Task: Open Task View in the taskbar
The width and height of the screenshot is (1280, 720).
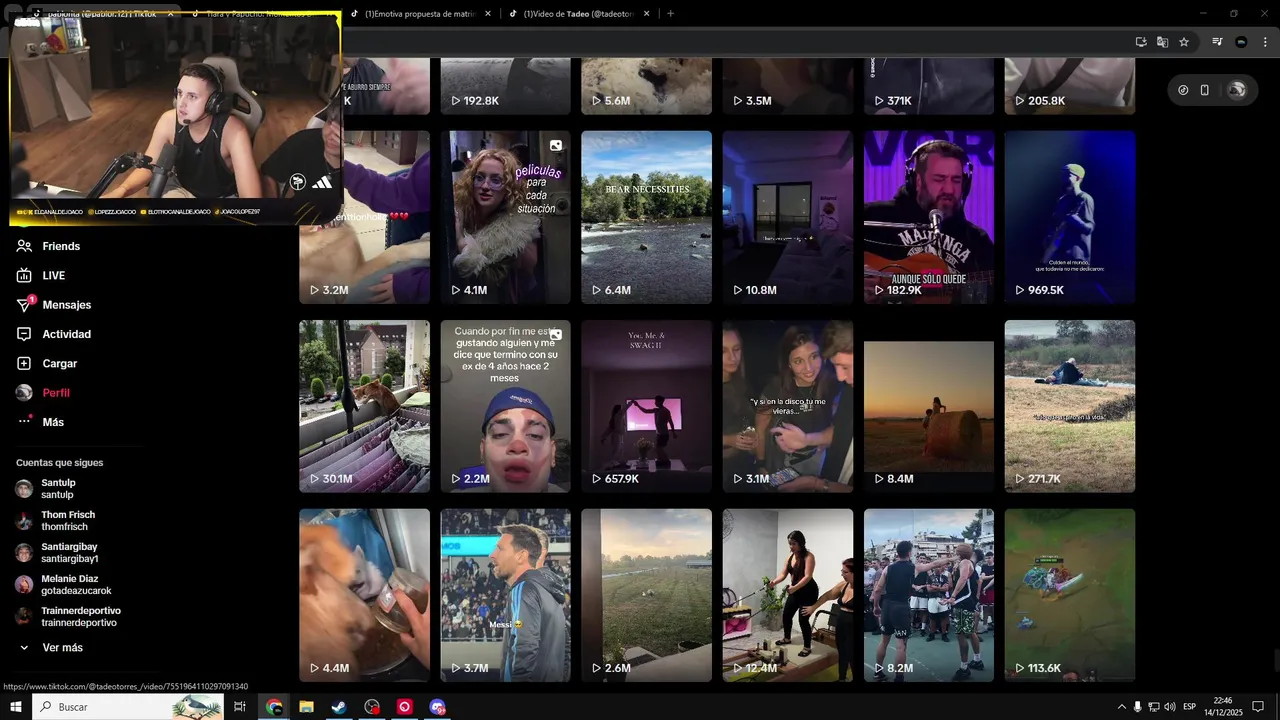Action: click(x=240, y=707)
